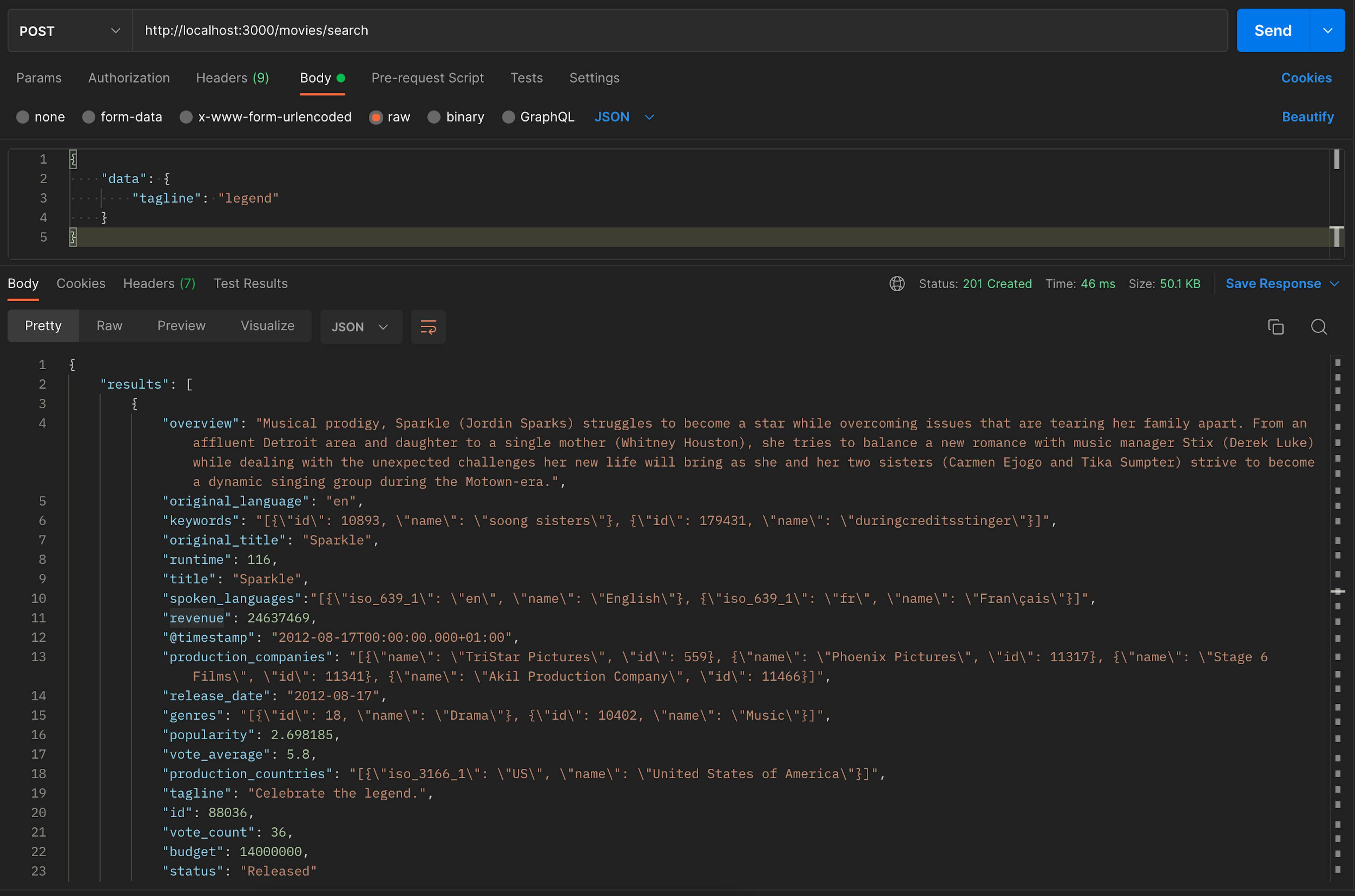Switch to the Preview view

[x=181, y=326]
